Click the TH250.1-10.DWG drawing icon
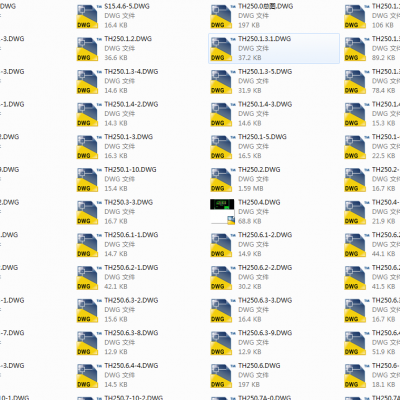Screen dimensions: 400x400 pyautogui.click(x=87, y=180)
